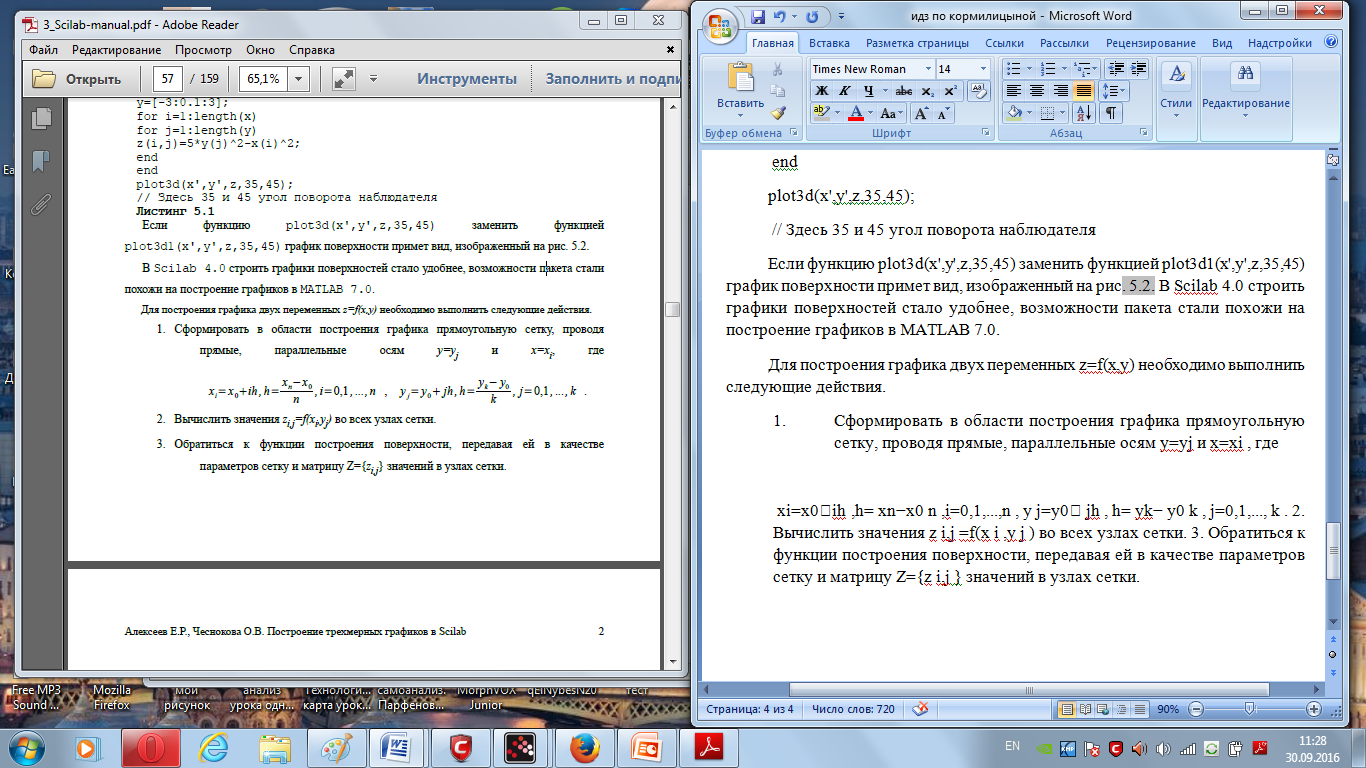Viewport: 1366px width, 768px height.
Task: Open page thumbnails panel in Adobe Reader
Action: click(x=41, y=118)
